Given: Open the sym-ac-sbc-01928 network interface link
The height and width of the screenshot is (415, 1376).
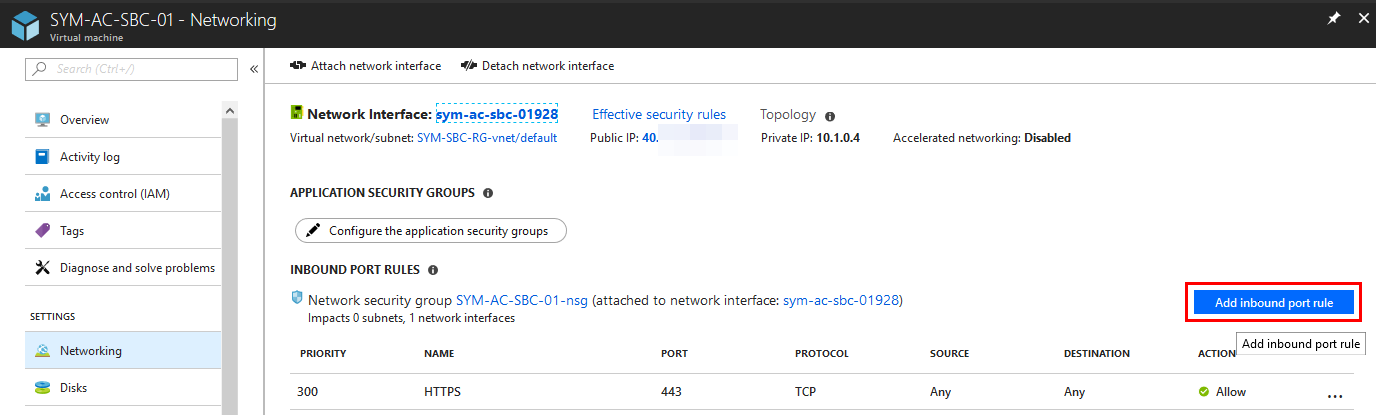Looking at the screenshot, I should coord(496,115).
